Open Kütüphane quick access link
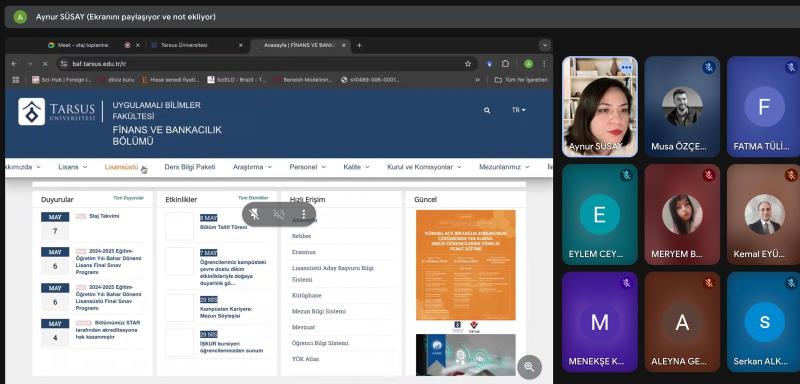 pos(307,295)
